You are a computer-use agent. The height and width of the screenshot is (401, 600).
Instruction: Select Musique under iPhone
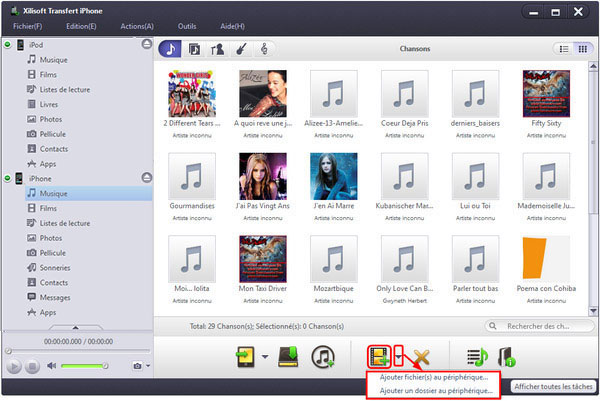pyautogui.click(x=89, y=194)
